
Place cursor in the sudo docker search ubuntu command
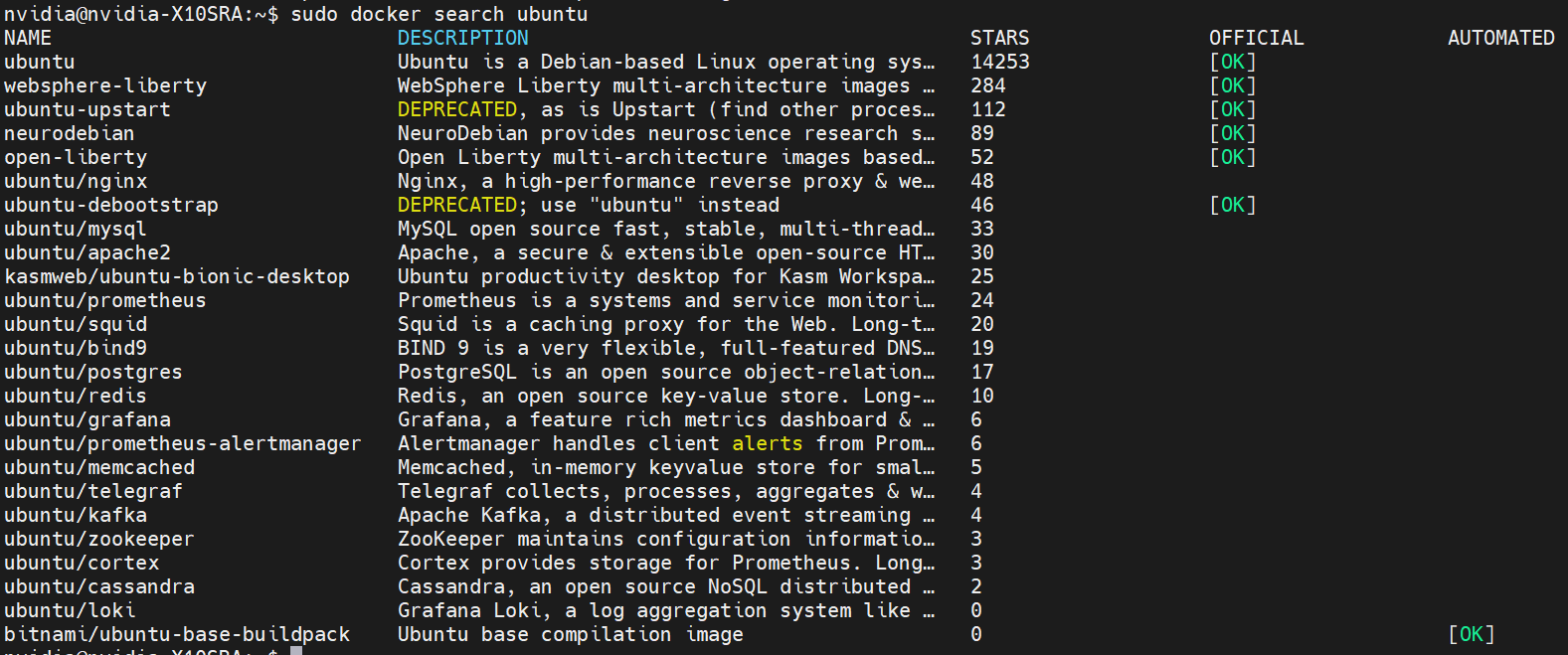pos(438,14)
